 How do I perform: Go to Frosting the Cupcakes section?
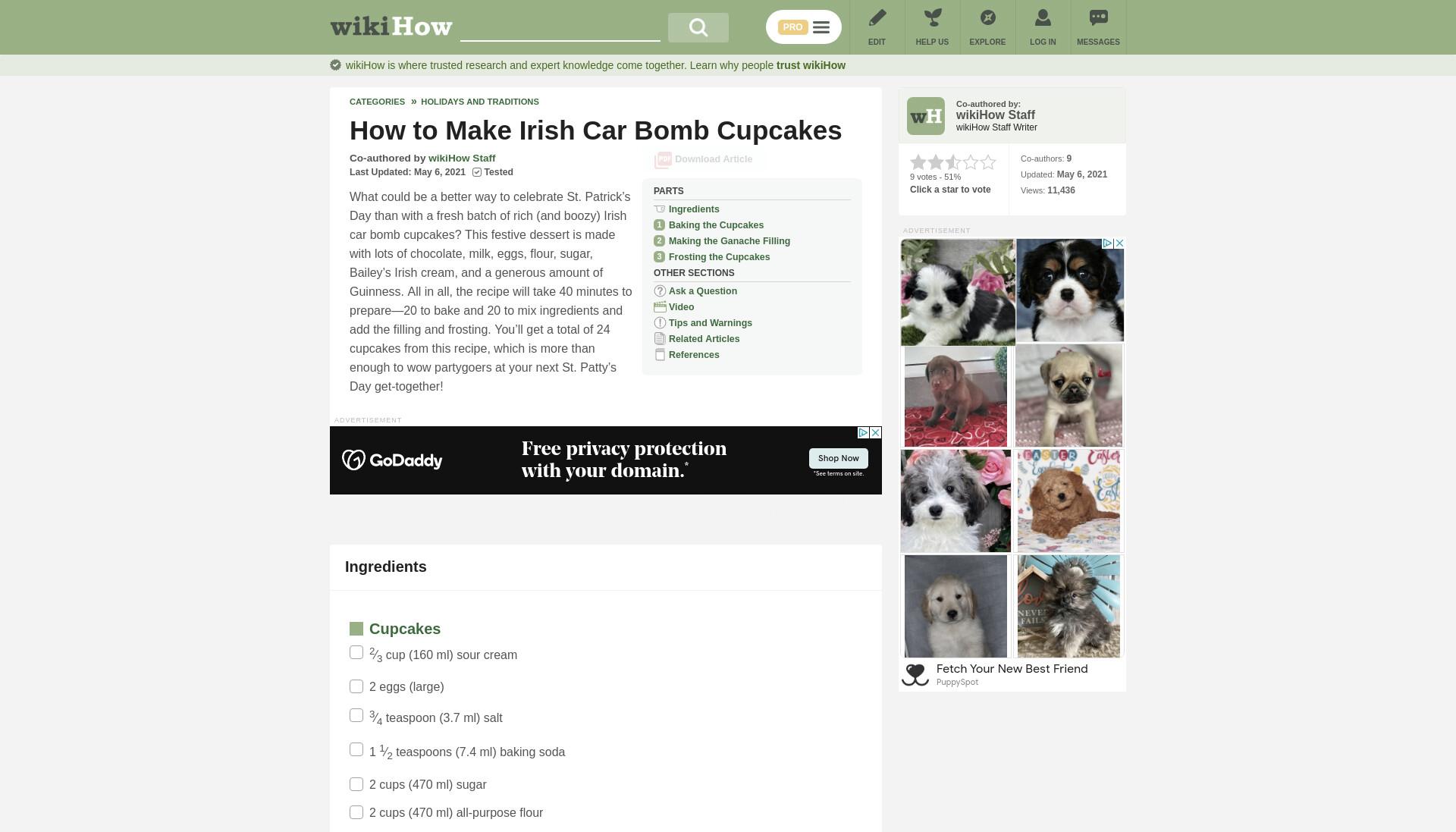point(719,257)
